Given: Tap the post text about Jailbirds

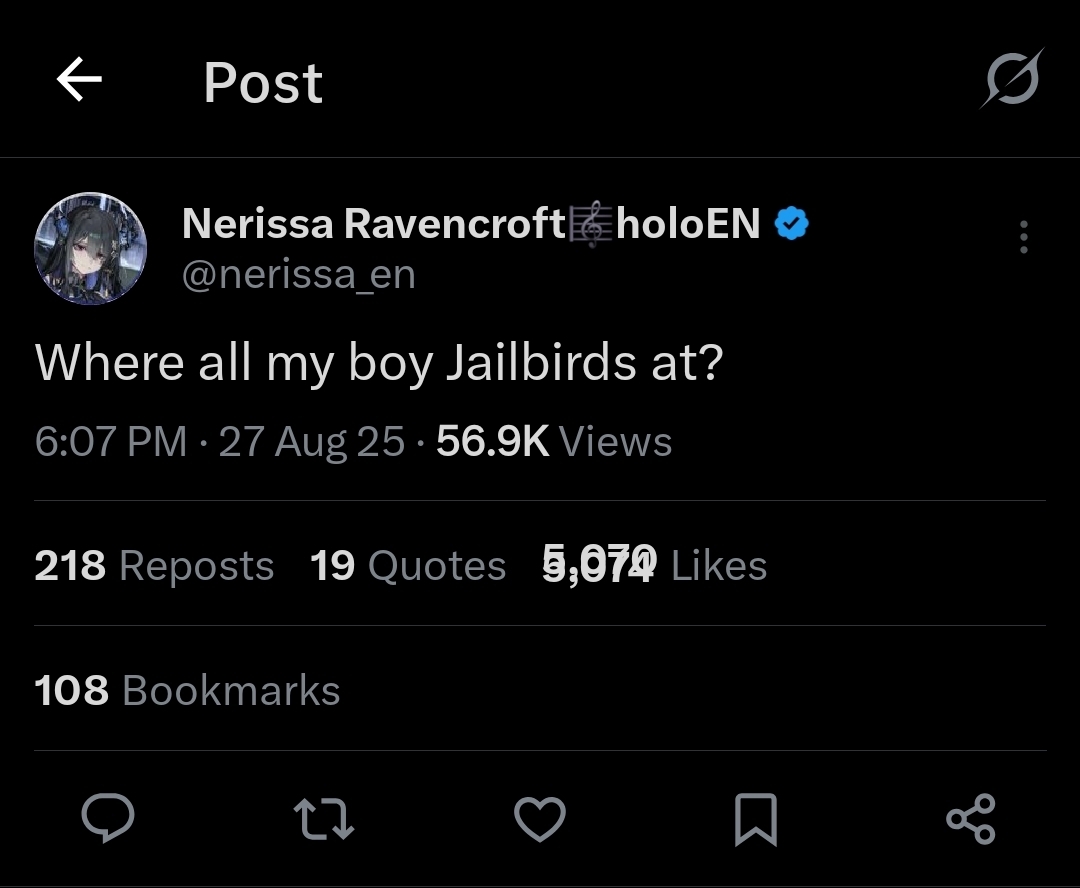Looking at the screenshot, I should pos(378,362).
